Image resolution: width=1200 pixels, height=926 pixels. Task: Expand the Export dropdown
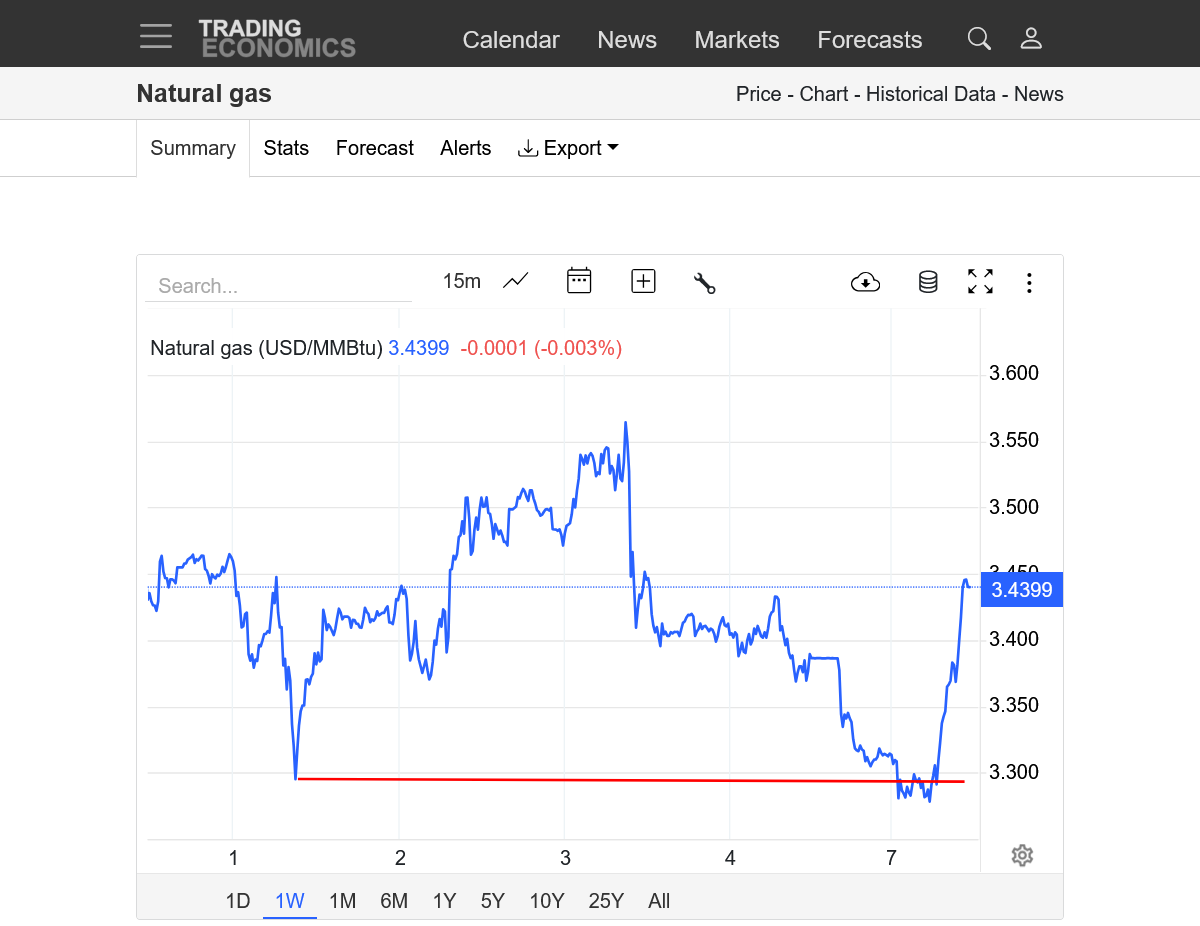coord(568,148)
